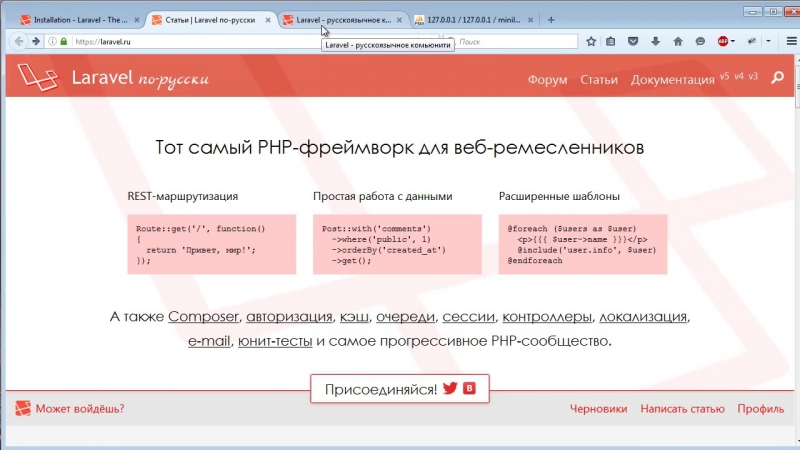The image size is (800, 450).
Task: Follow the 'контроллеры' link
Action: pos(546,316)
